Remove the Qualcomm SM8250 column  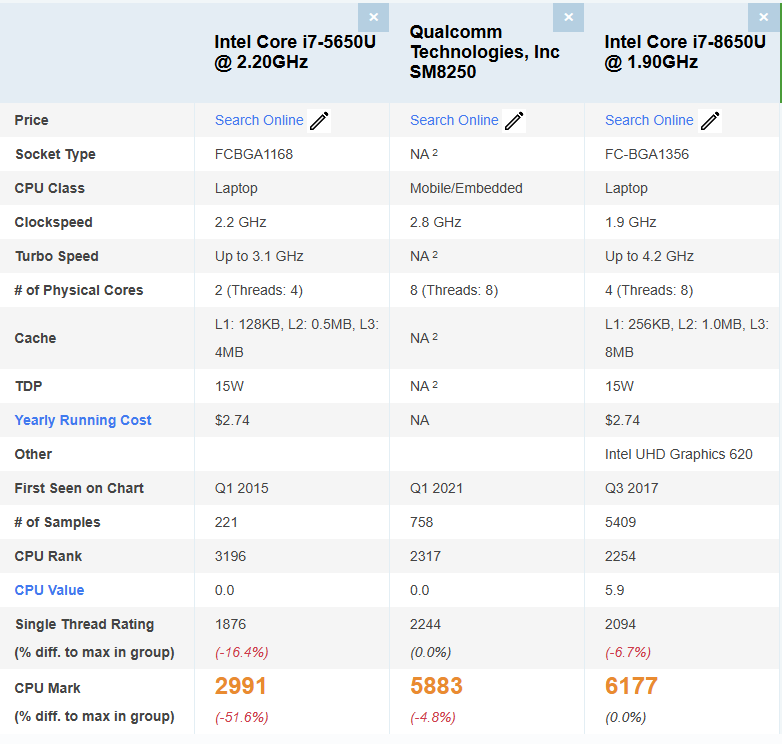pos(568,17)
